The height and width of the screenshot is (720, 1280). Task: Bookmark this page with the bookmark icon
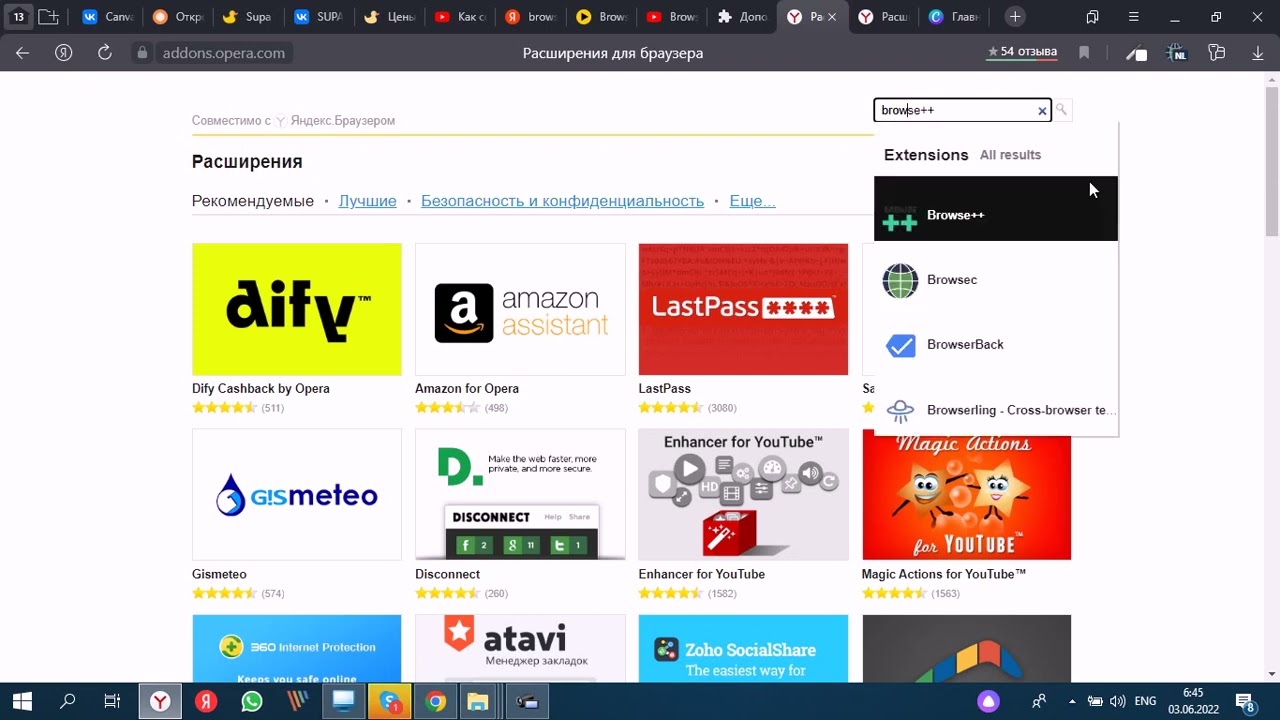click(1084, 53)
